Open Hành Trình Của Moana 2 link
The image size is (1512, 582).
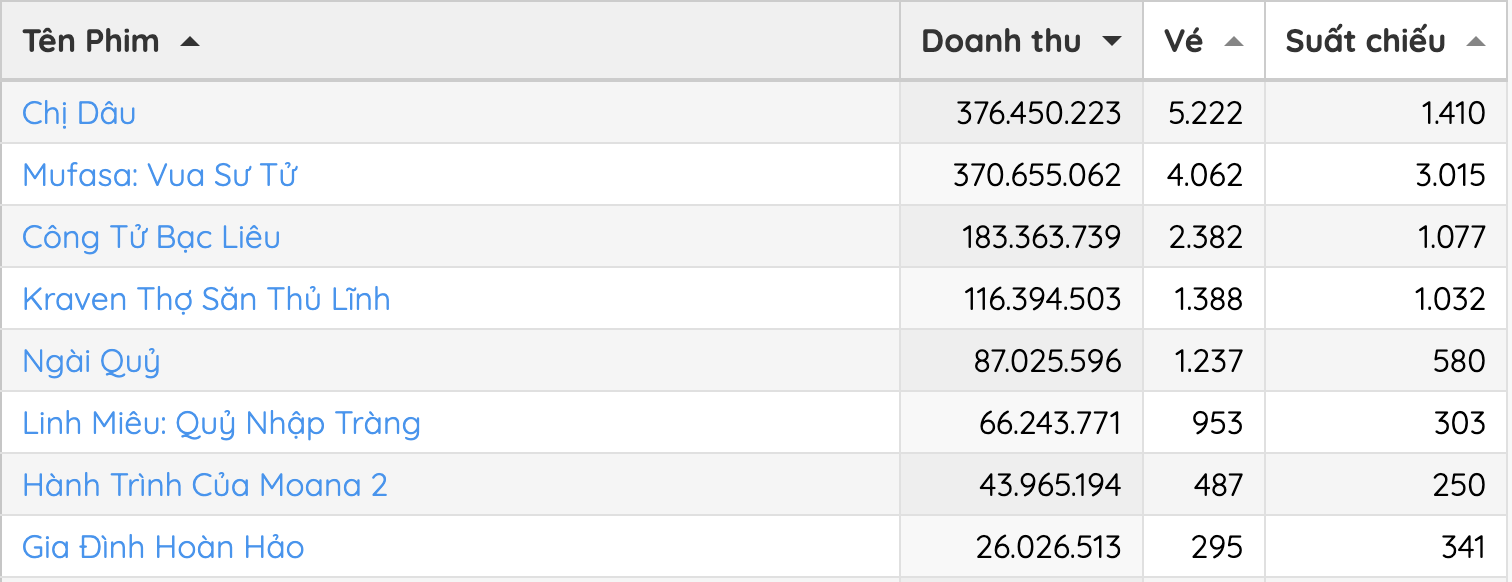[205, 485]
